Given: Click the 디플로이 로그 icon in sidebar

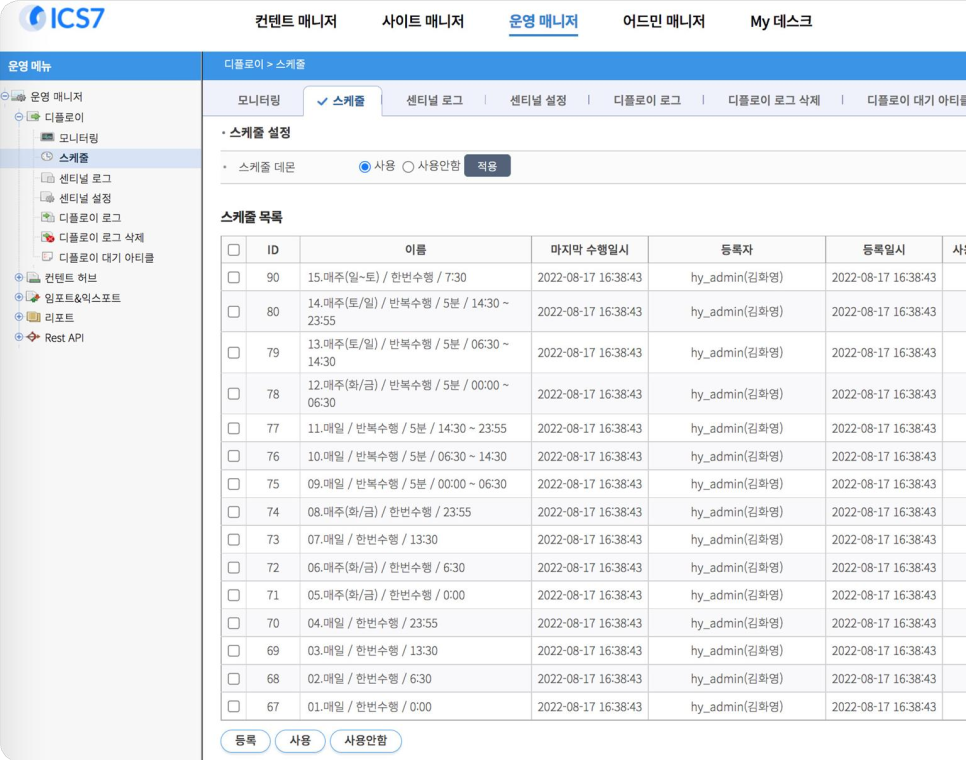Looking at the screenshot, I should pyautogui.click(x=47, y=217).
